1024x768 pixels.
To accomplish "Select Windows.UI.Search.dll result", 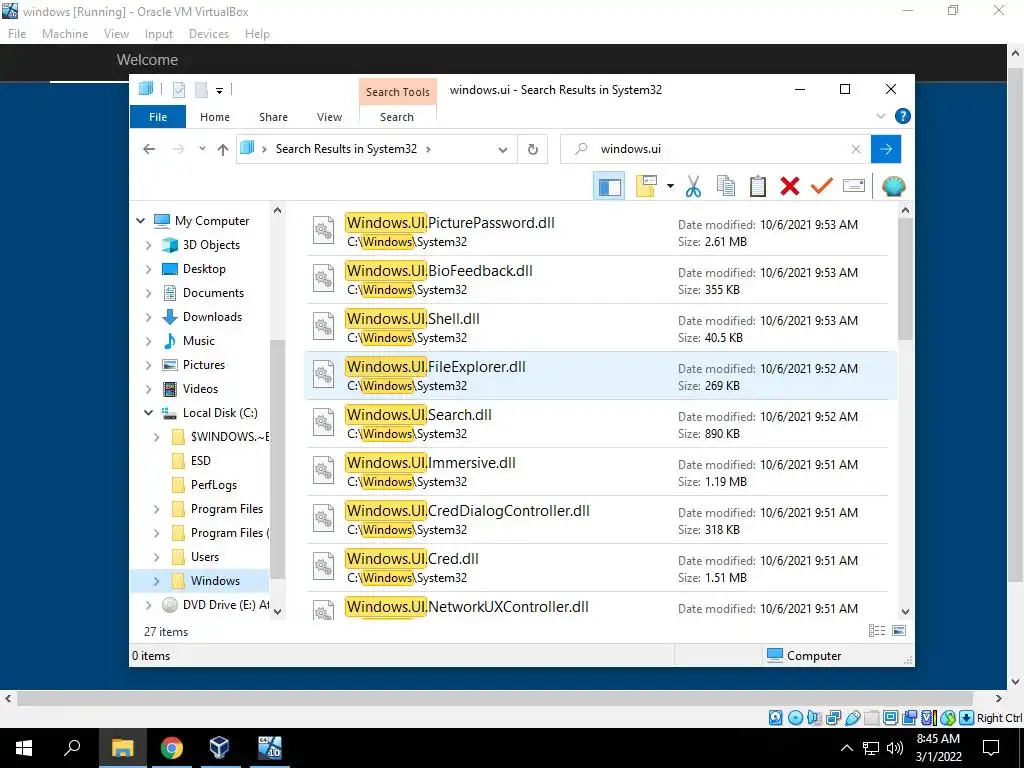I will (600, 424).
